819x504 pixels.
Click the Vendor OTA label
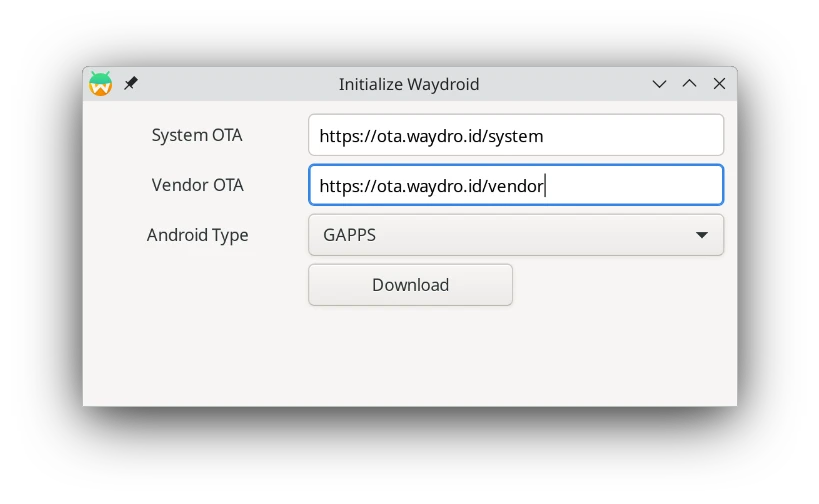coord(197,185)
